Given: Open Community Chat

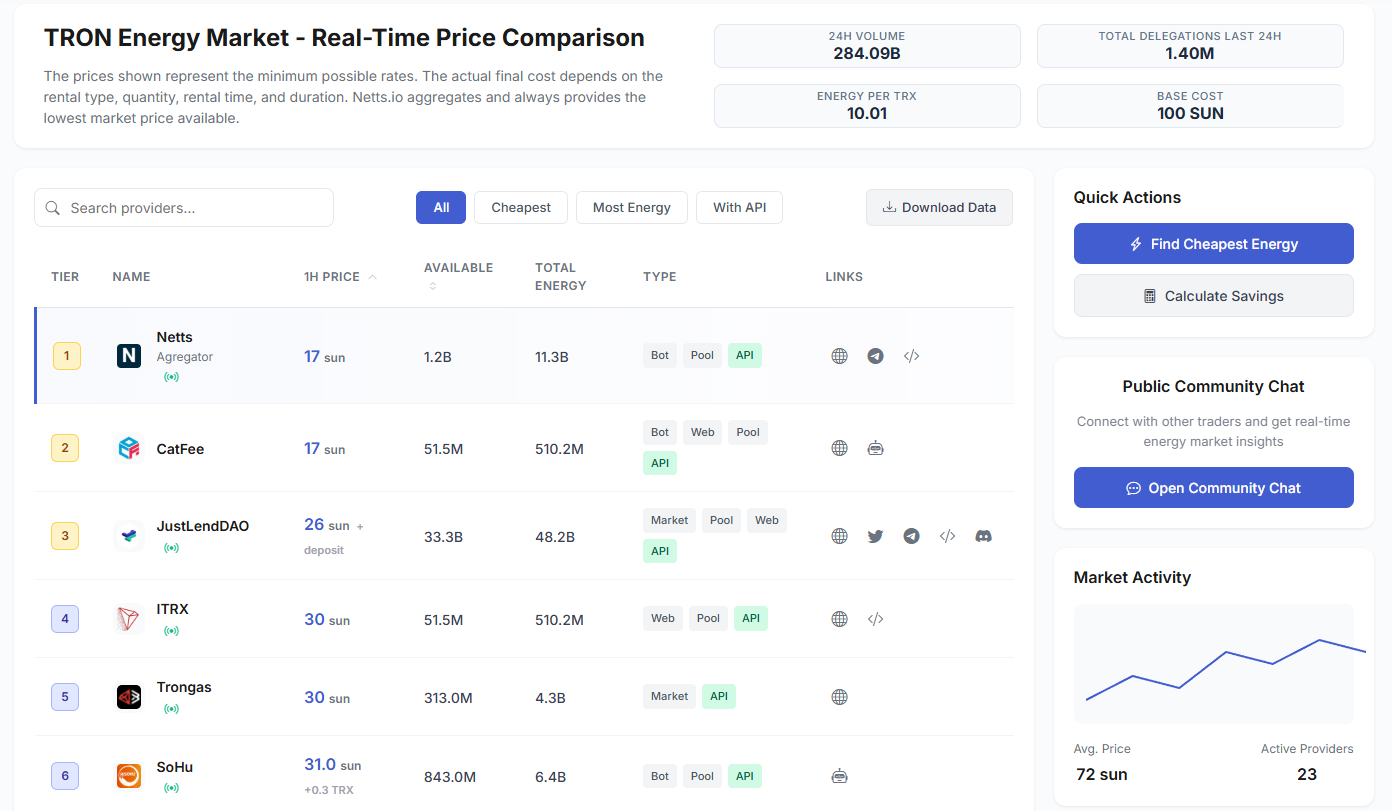Looking at the screenshot, I should point(1213,488).
